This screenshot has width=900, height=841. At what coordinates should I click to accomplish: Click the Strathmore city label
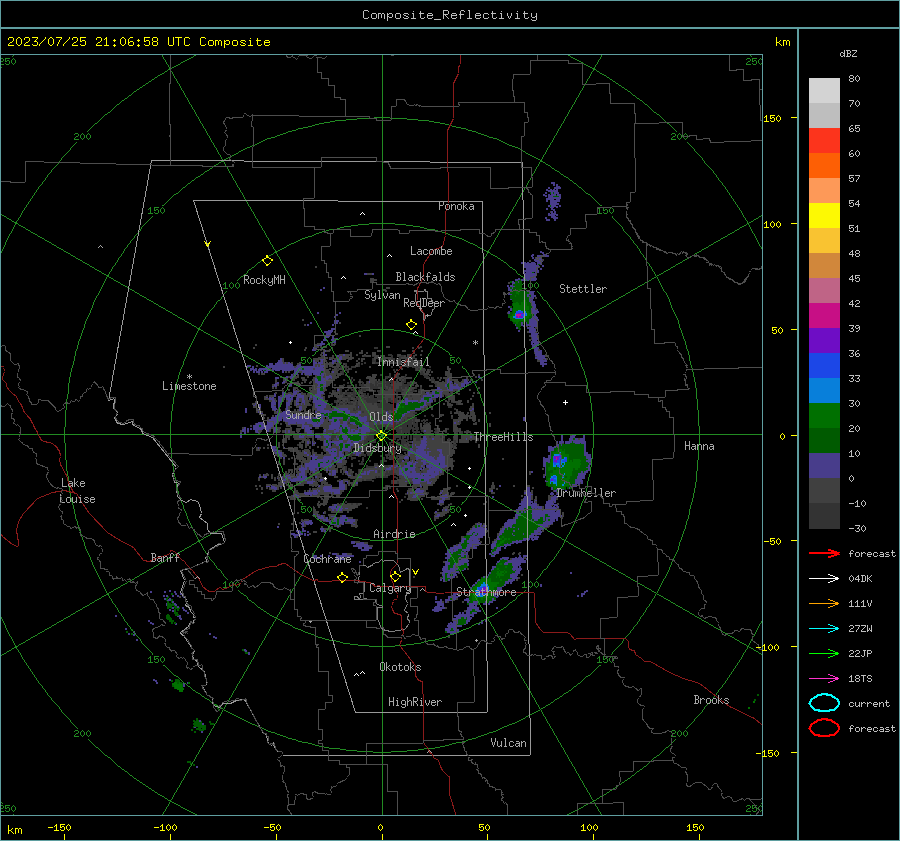click(x=486, y=592)
